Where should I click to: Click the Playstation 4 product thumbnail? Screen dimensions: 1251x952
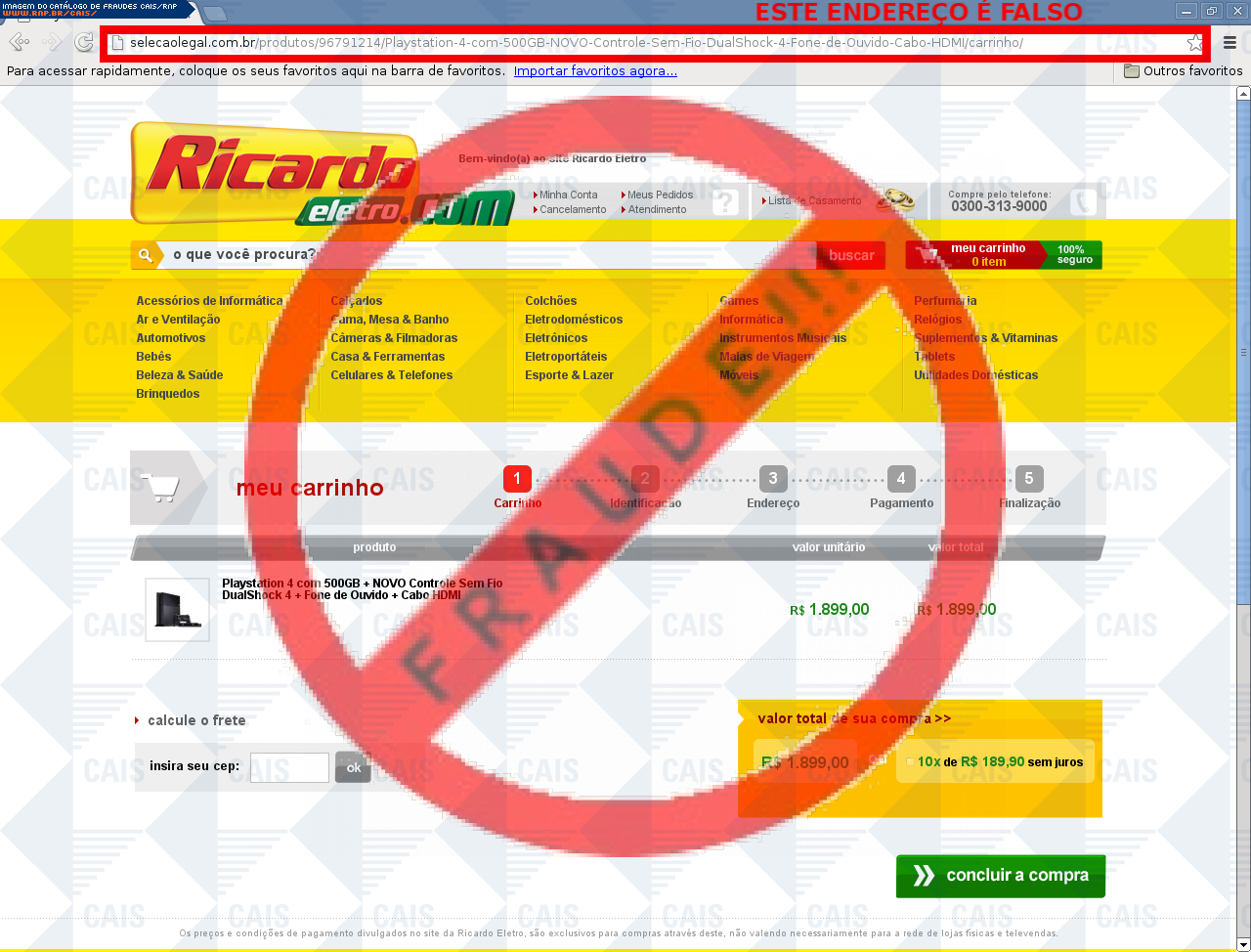[x=177, y=610]
